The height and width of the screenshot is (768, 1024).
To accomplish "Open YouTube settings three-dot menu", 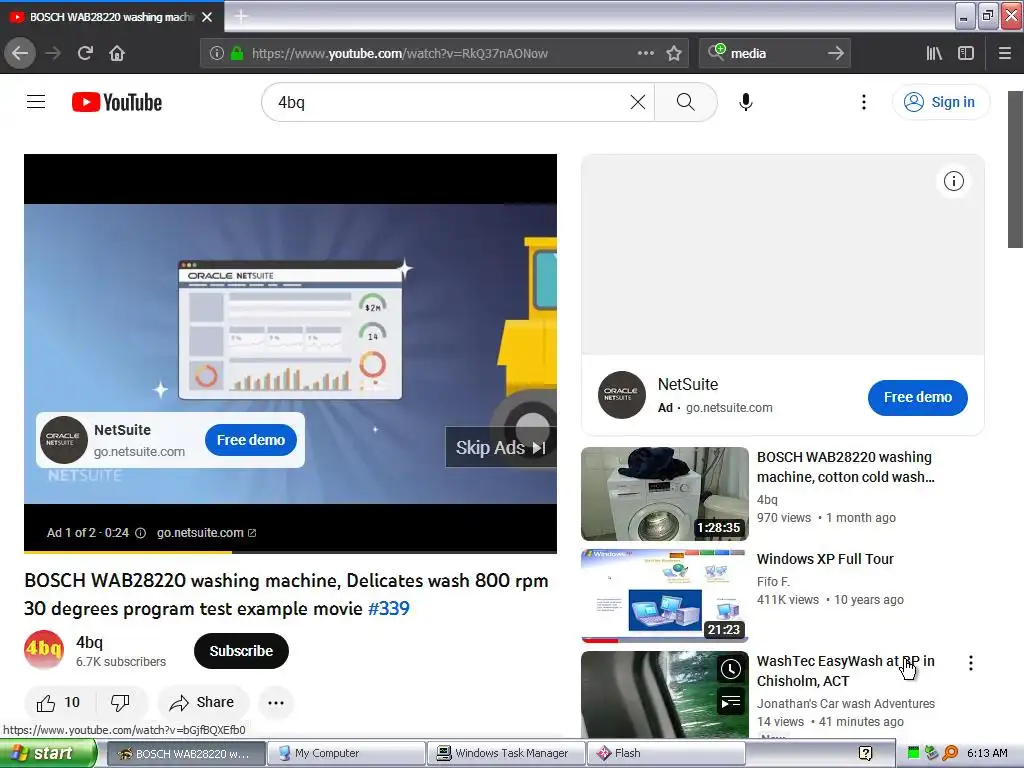I will (x=863, y=102).
